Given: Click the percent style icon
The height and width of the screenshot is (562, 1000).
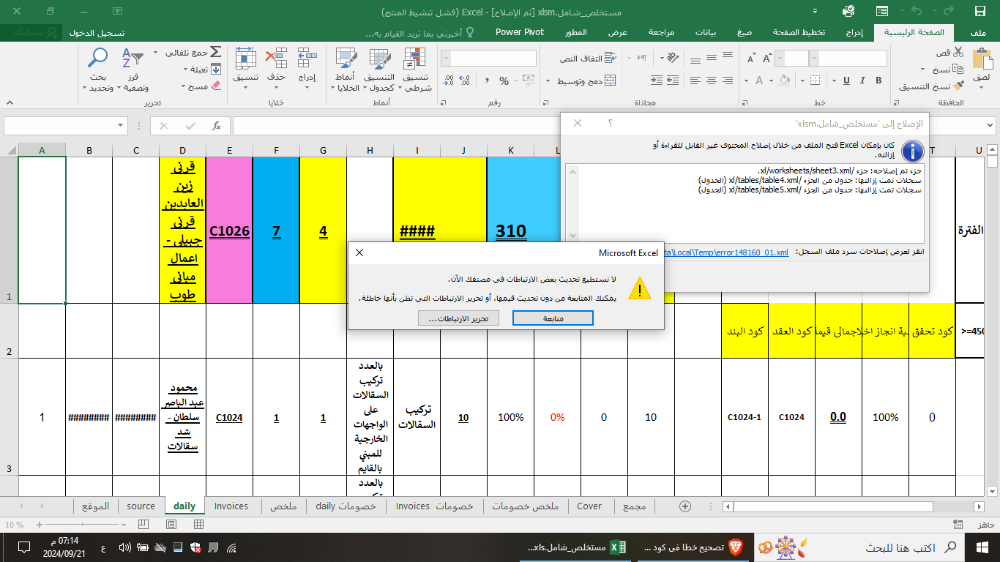Looking at the screenshot, I should [504, 80].
